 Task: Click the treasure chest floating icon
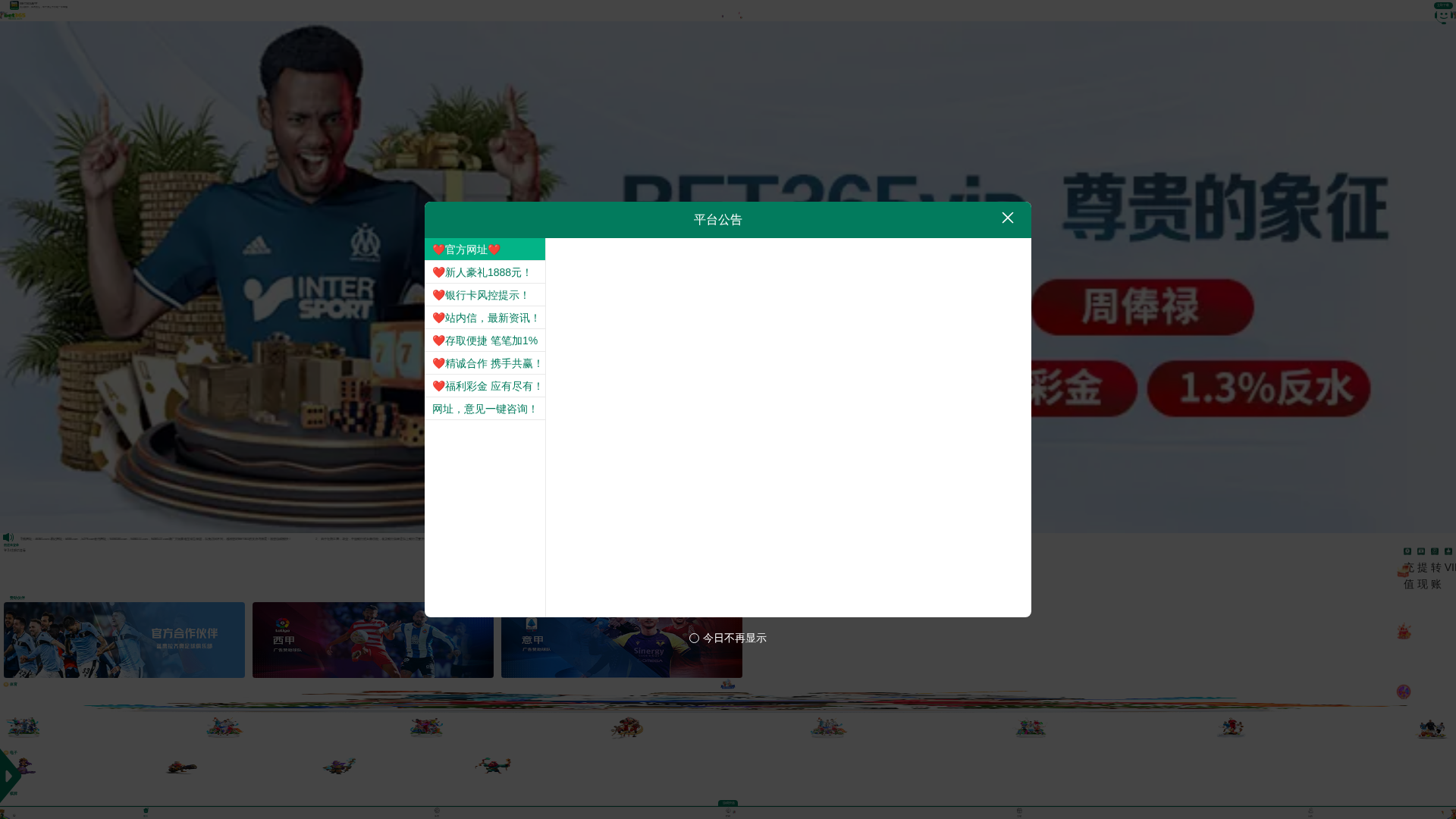pyautogui.click(x=1404, y=570)
